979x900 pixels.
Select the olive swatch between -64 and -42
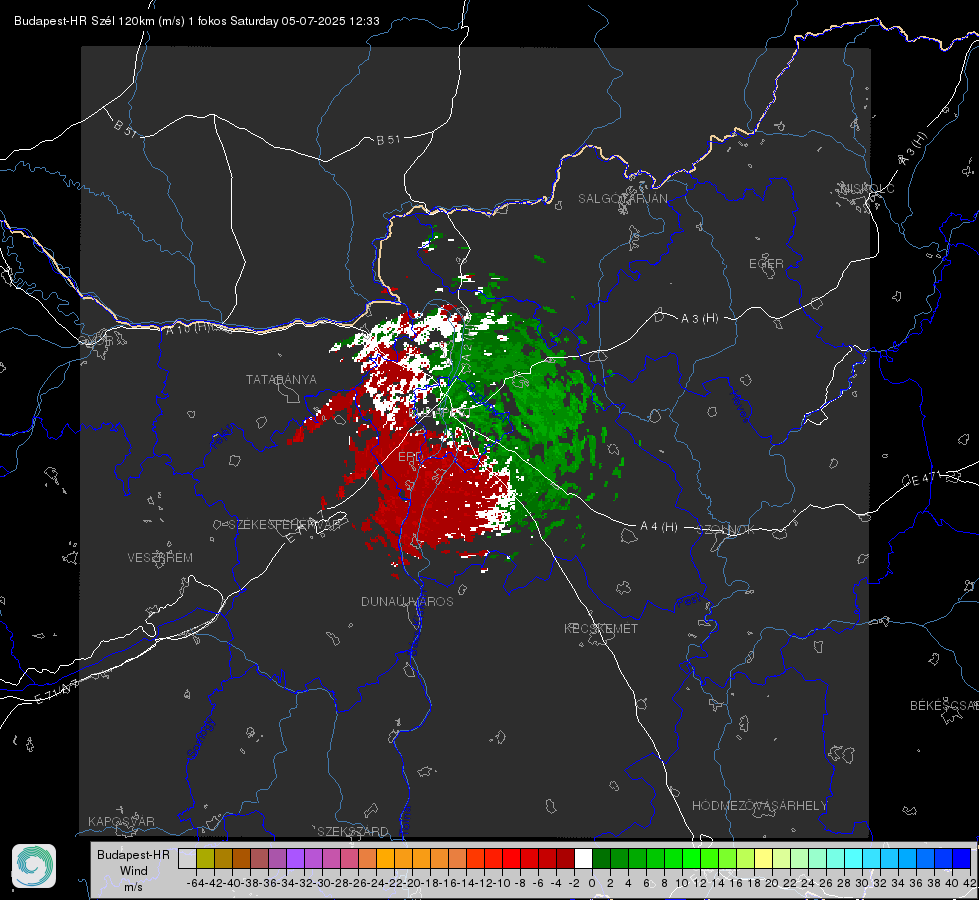[x=205, y=858]
